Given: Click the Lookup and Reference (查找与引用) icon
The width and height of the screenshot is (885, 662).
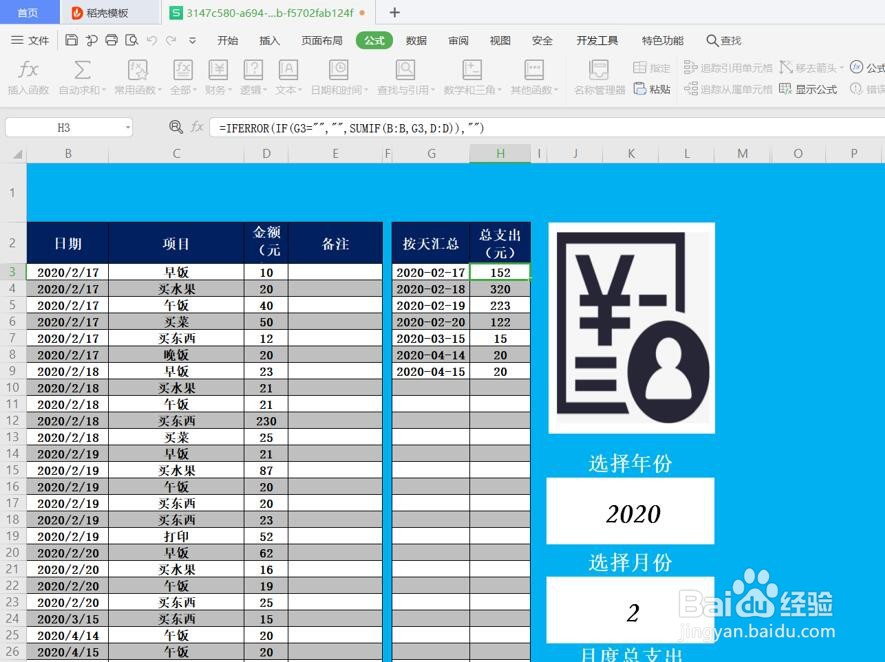Looking at the screenshot, I should click(x=405, y=80).
